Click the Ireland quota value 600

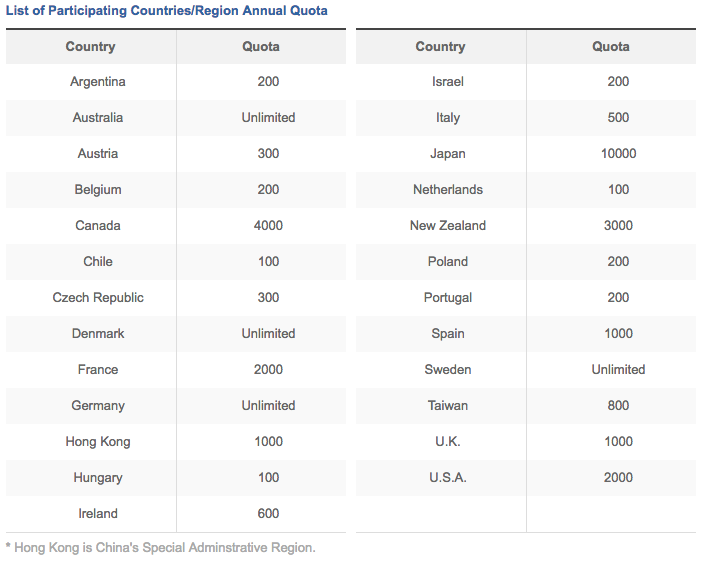[x=268, y=514]
